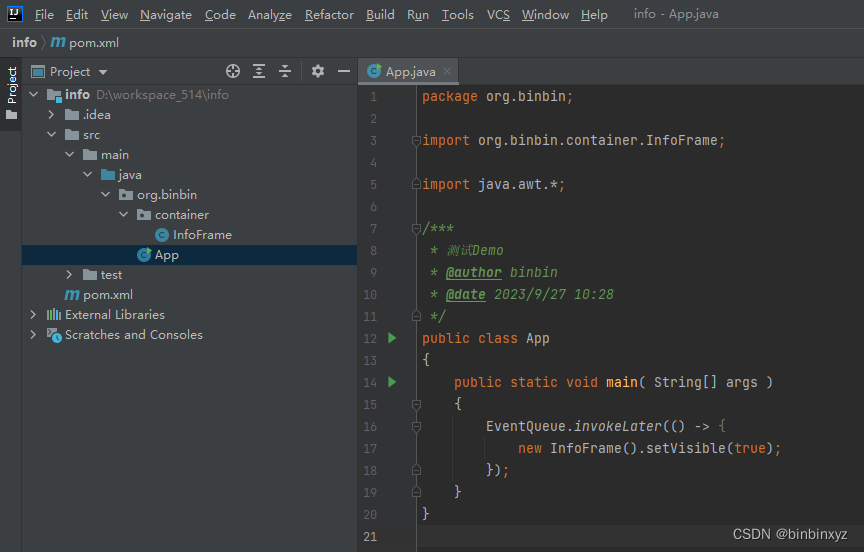Expand External Libraries node
Viewport: 864px width, 552px height.
tap(33, 315)
